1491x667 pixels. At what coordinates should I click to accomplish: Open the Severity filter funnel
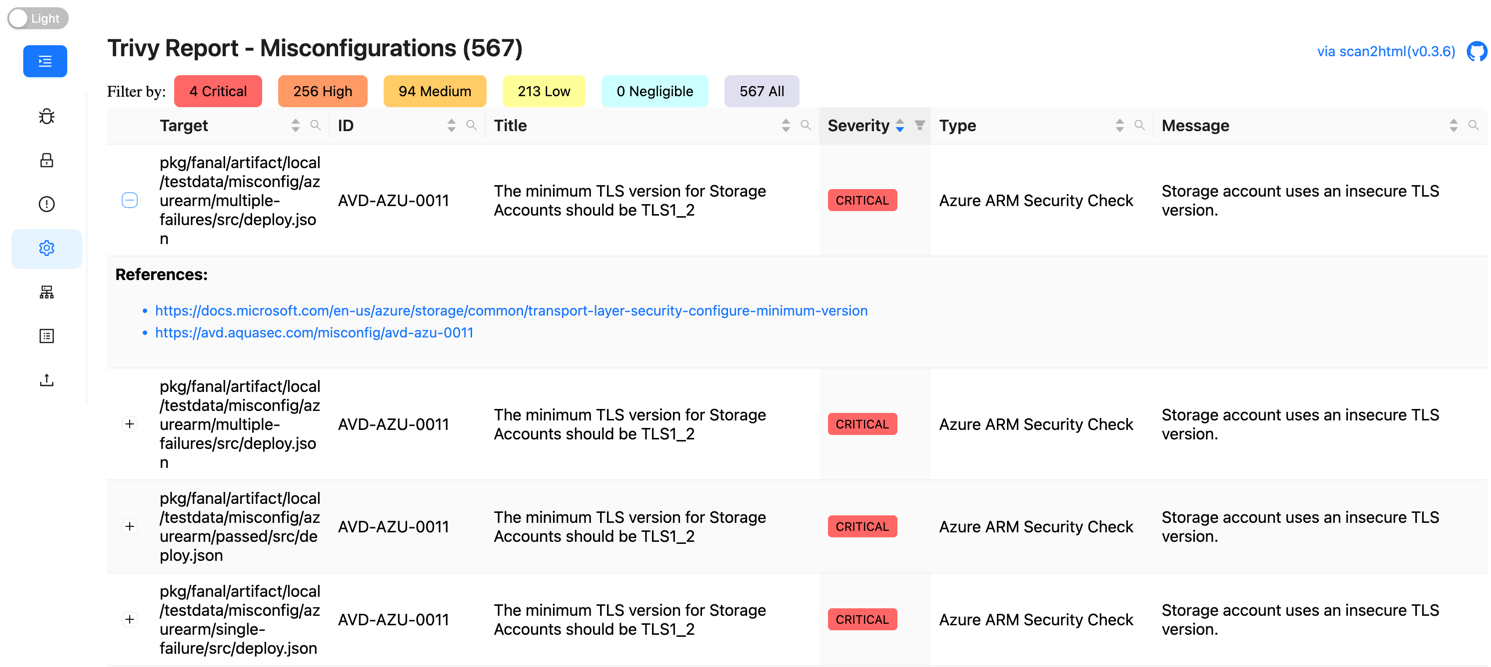(920, 126)
